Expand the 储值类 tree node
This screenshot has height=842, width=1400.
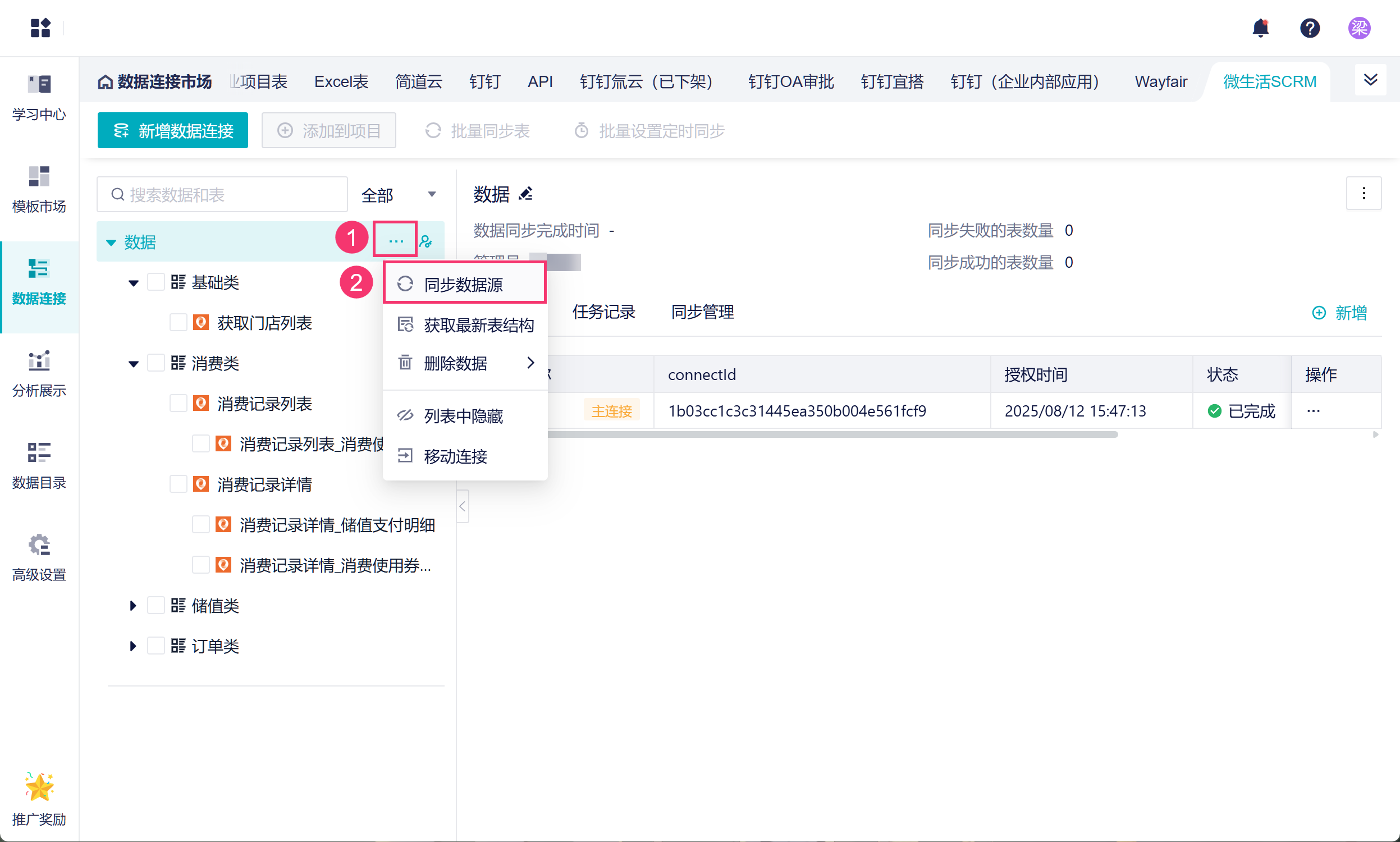point(132,606)
